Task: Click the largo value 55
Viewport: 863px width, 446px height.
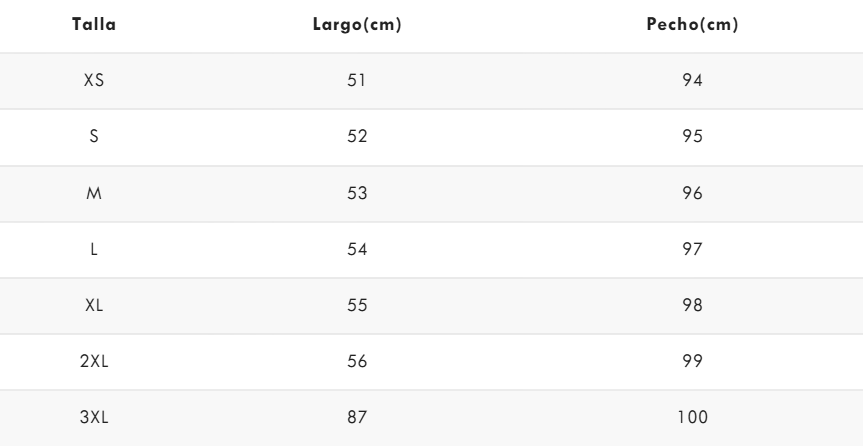Action: click(x=357, y=305)
